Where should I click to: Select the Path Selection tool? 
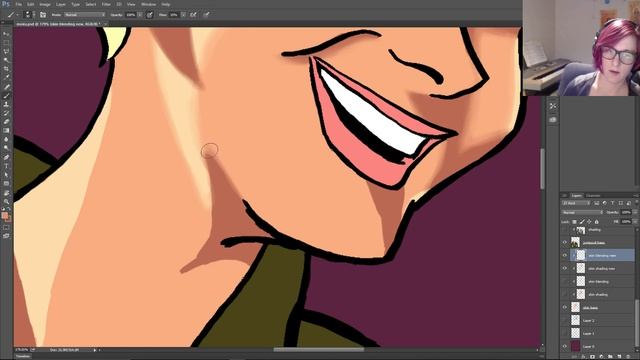point(6,175)
